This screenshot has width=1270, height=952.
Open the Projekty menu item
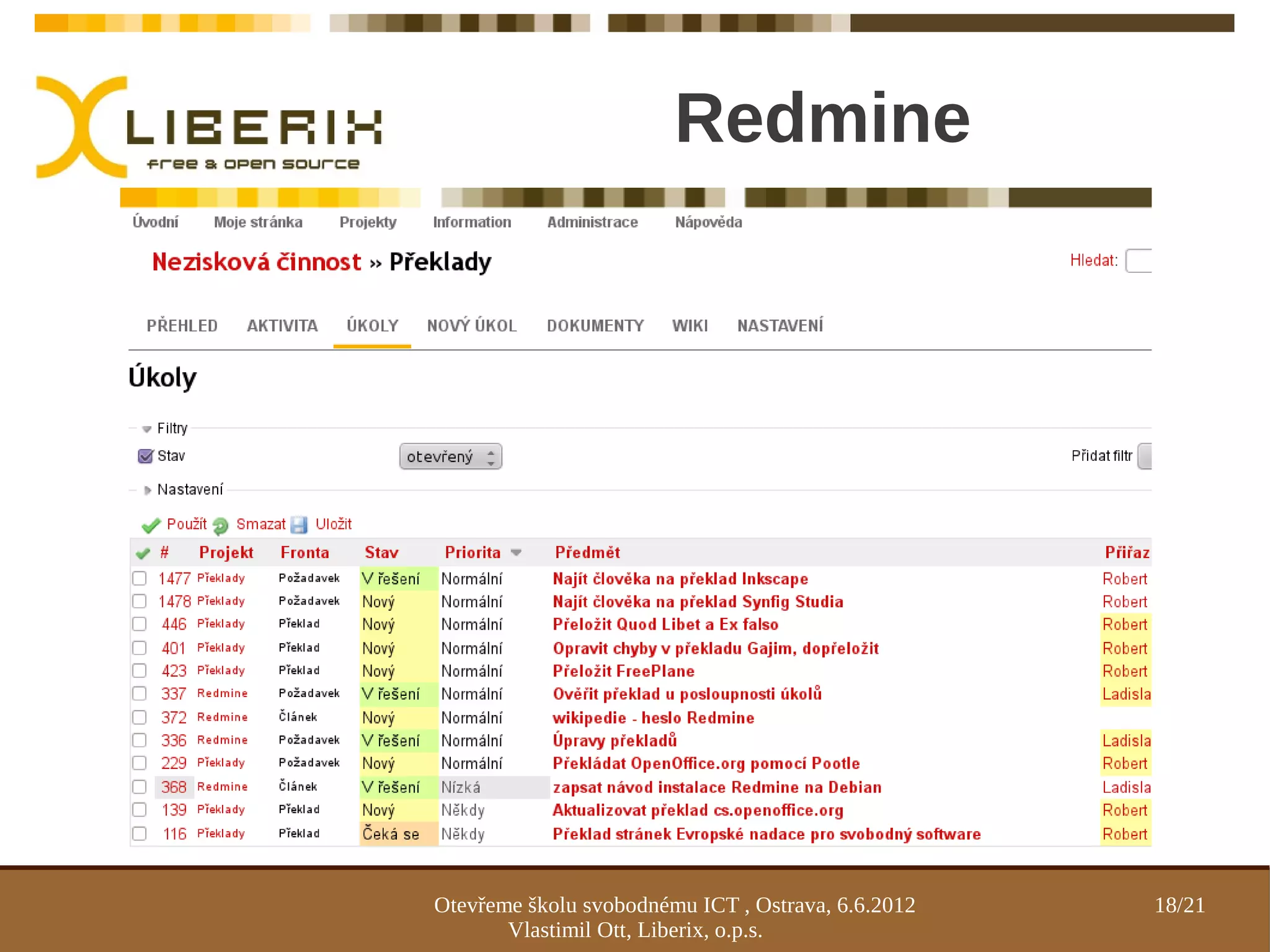368,222
